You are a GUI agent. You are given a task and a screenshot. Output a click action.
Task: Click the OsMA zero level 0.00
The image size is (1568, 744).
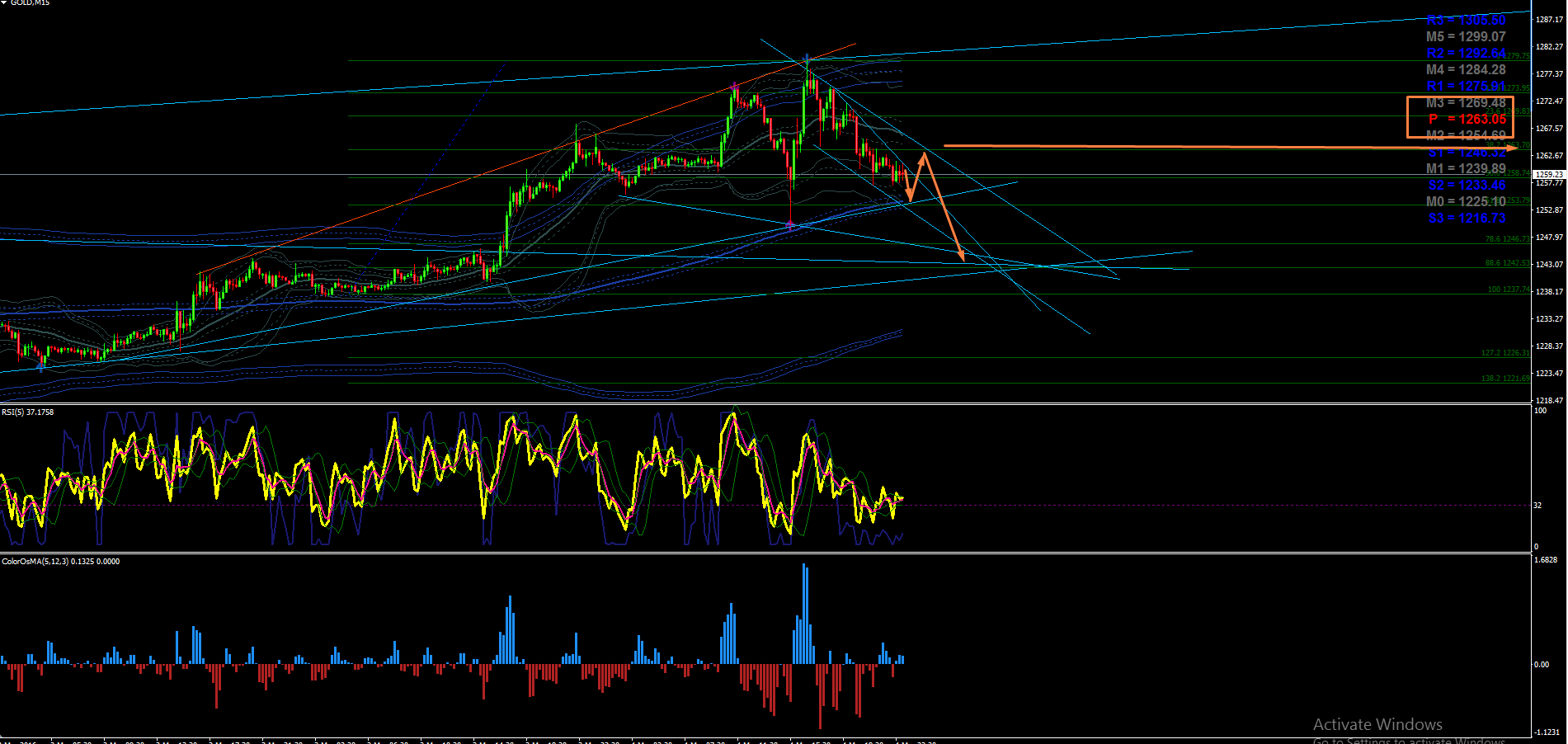1542,664
